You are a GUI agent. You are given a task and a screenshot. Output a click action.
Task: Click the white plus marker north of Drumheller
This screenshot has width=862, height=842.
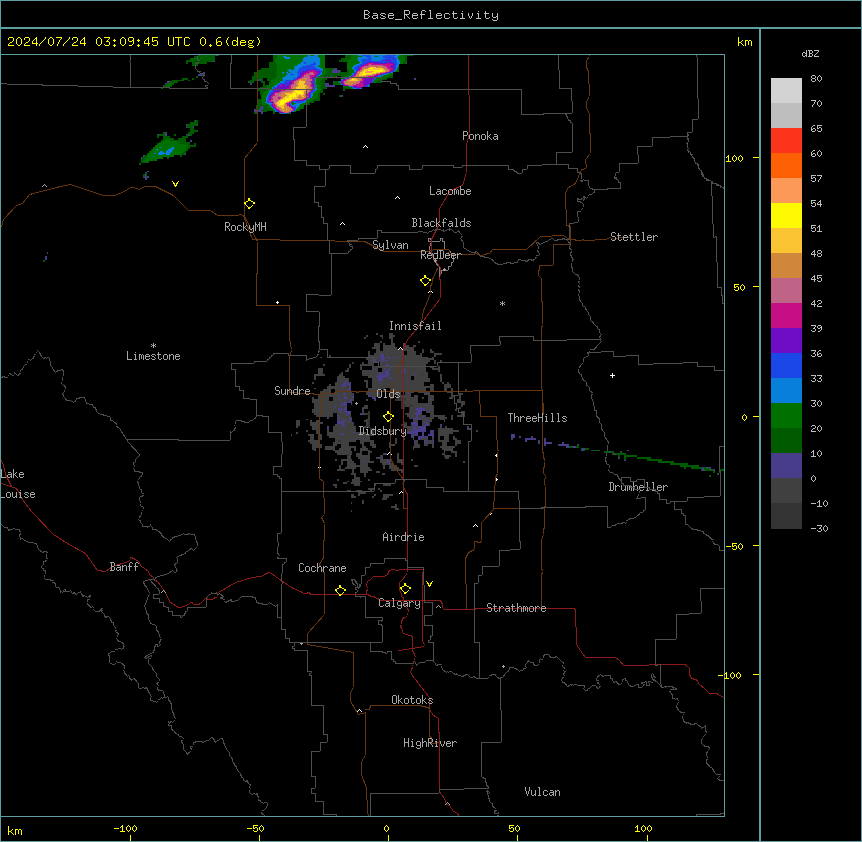coord(612,375)
